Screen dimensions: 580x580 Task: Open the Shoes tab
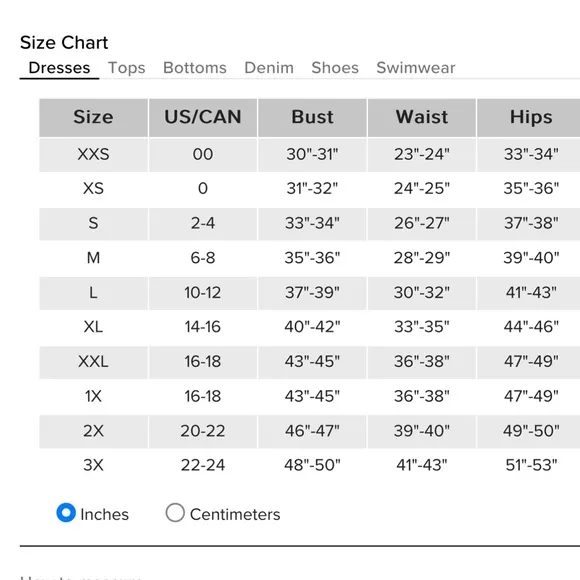[x=335, y=68]
